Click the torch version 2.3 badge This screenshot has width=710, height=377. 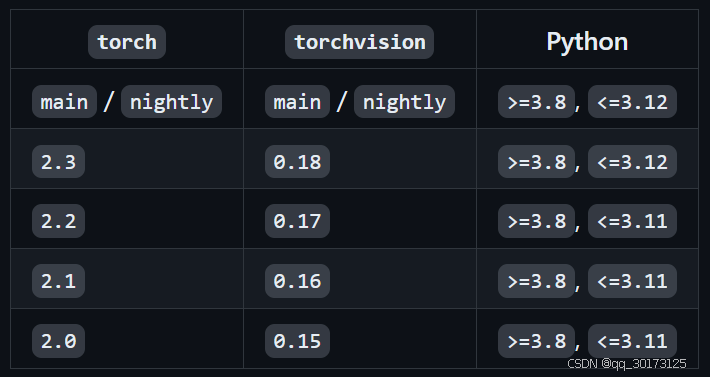click(58, 162)
